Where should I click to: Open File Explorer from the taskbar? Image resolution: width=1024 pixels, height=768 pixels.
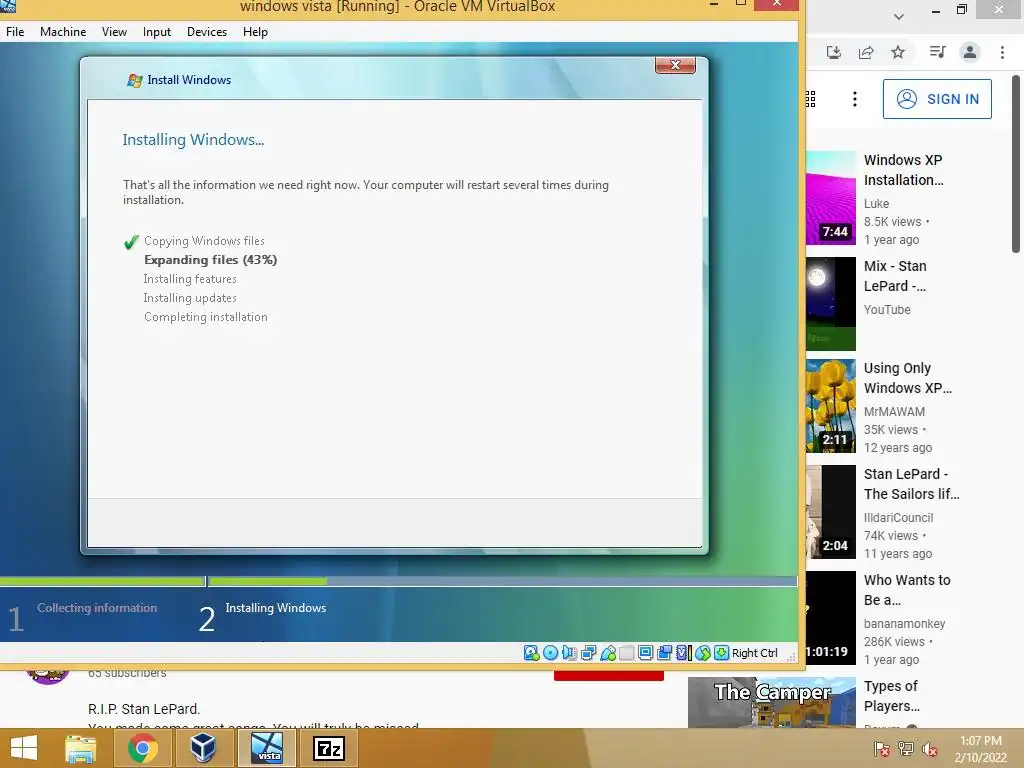[80, 748]
